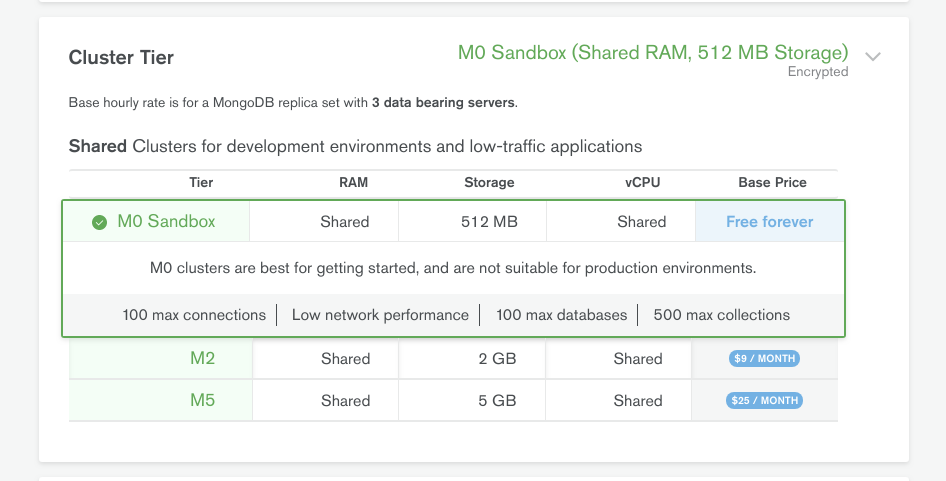Click the $25 / MONTH price badge
Screen dimensions: 946x481
pos(765,401)
